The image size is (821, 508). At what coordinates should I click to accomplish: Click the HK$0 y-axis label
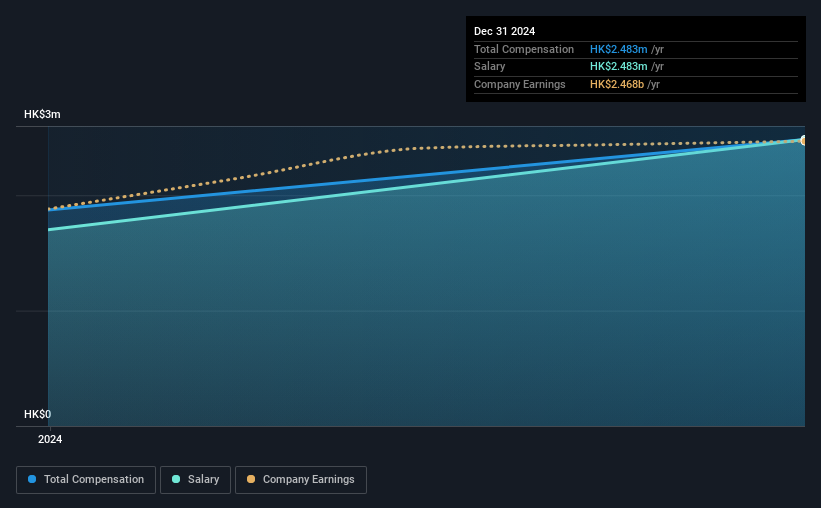tap(38, 414)
